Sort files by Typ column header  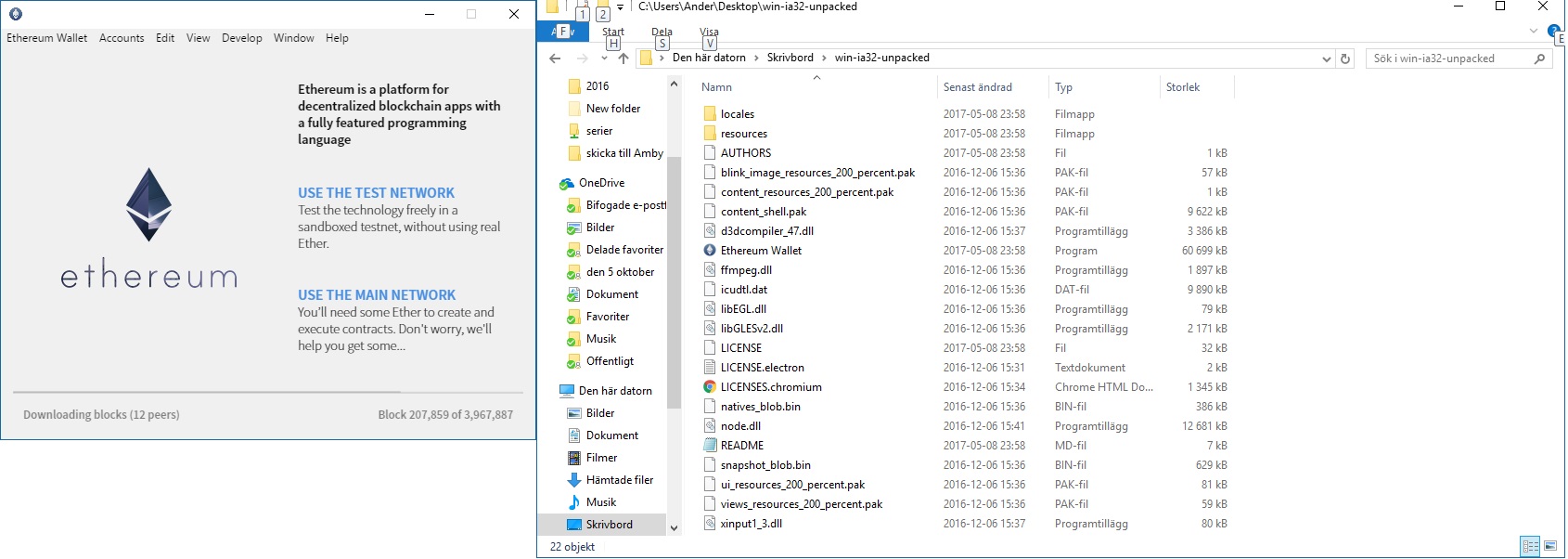[x=1063, y=87]
